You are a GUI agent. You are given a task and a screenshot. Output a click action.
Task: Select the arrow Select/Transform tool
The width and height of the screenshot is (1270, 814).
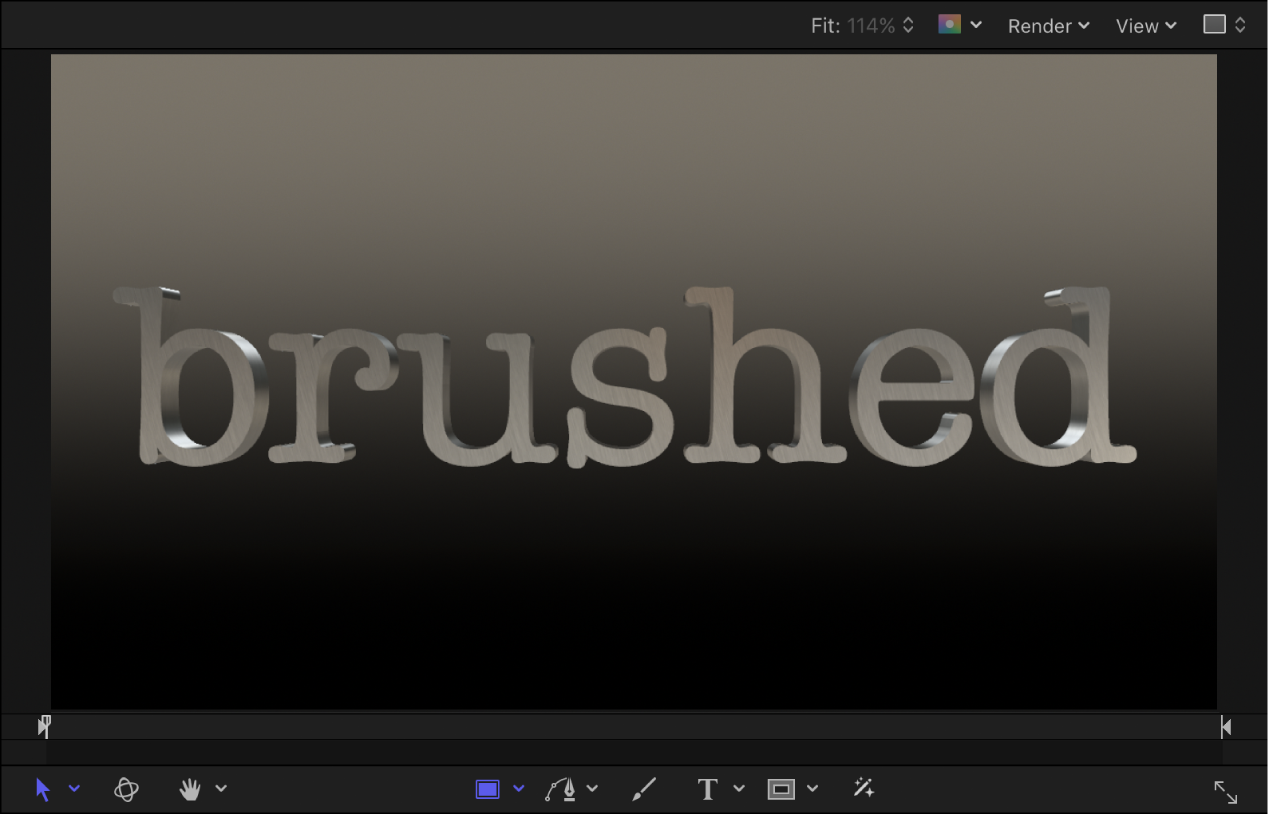43,789
